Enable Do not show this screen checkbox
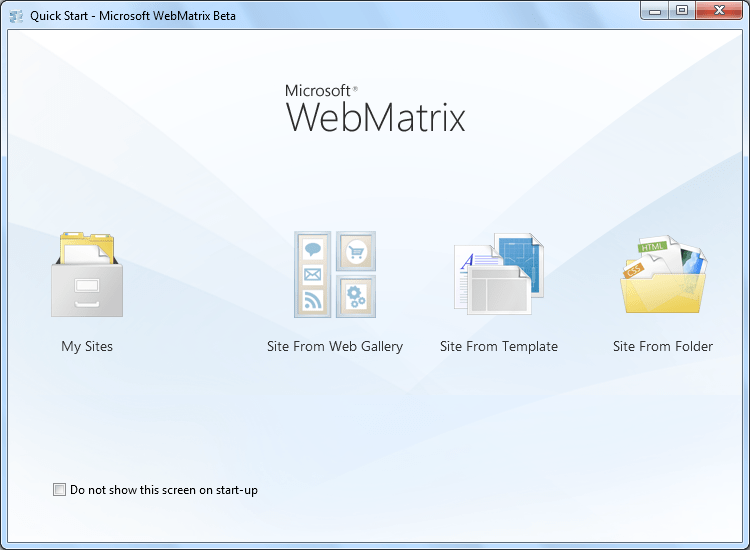 pyautogui.click(x=59, y=490)
